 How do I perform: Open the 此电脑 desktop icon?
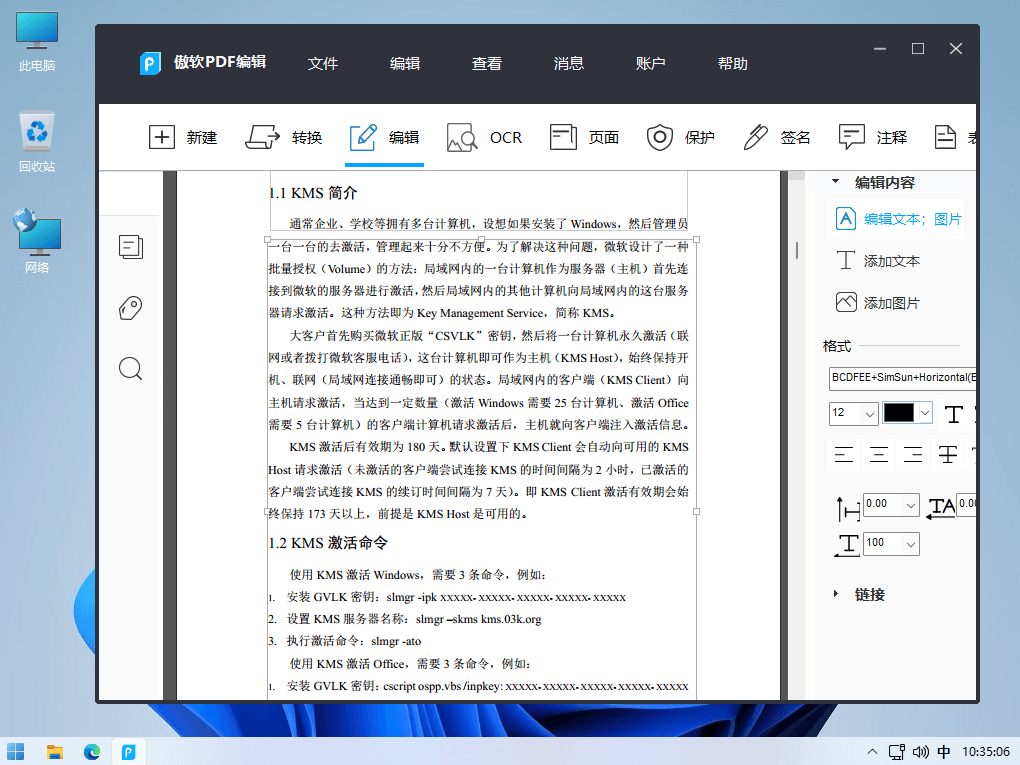point(37,42)
